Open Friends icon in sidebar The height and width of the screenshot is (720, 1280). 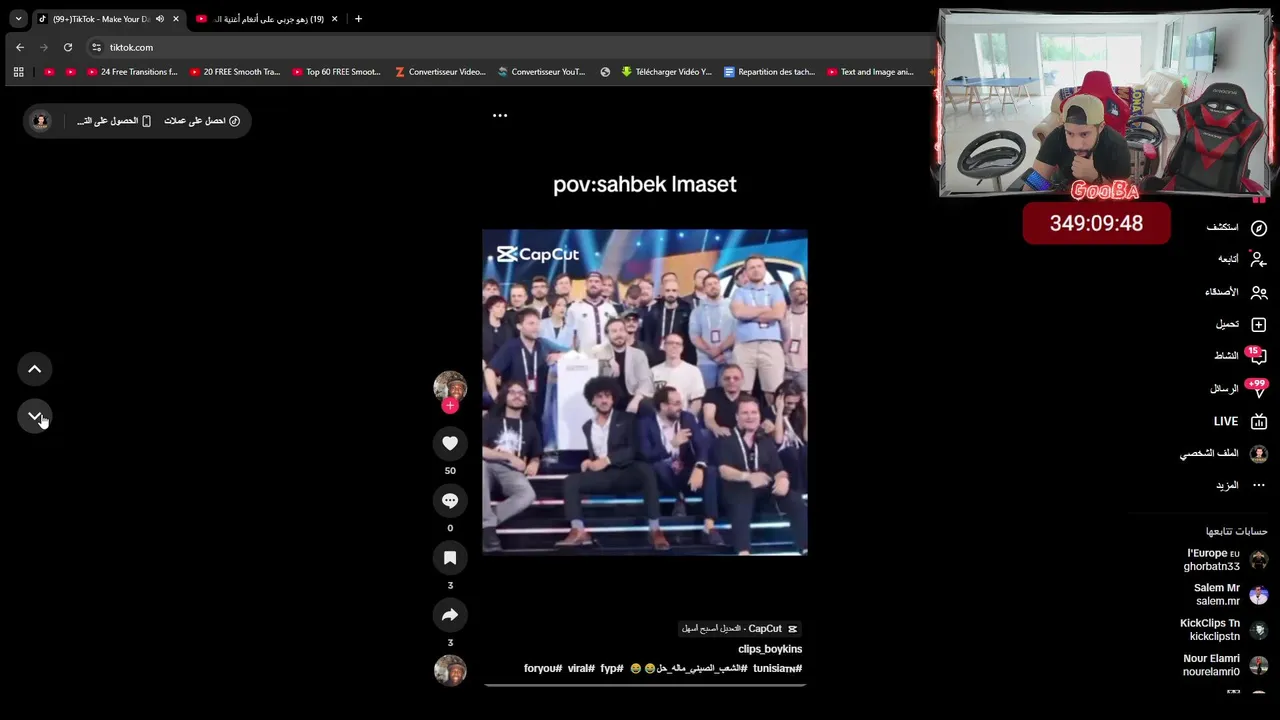pos(1259,292)
